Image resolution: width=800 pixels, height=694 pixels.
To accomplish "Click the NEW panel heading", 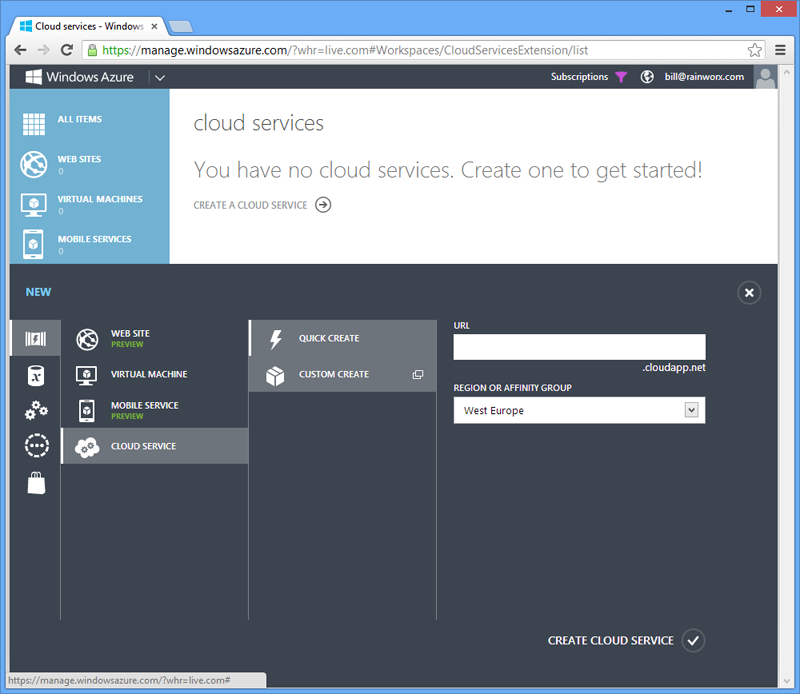I will 38,292.
